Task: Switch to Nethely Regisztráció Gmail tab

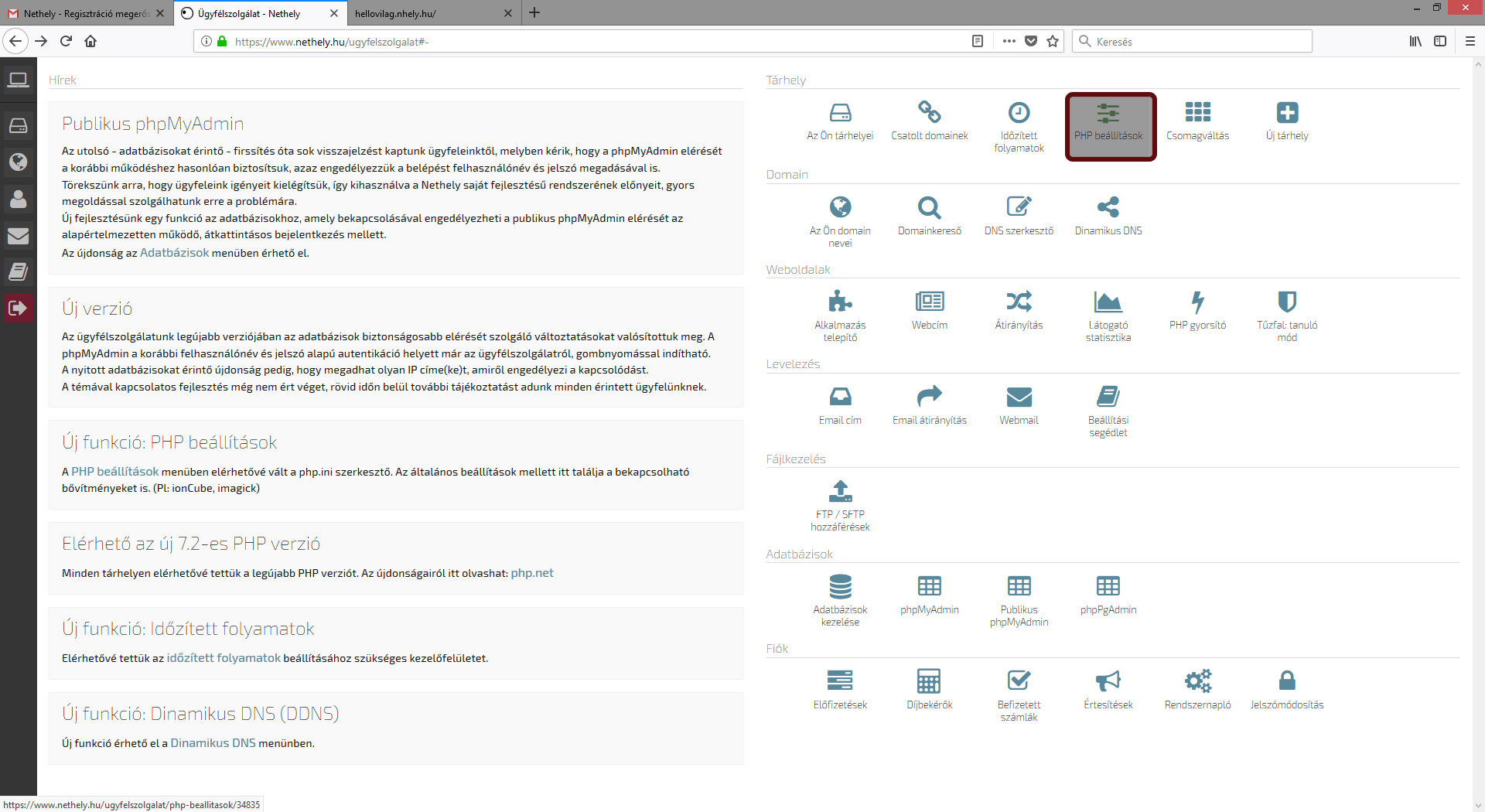Action: coord(85,13)
